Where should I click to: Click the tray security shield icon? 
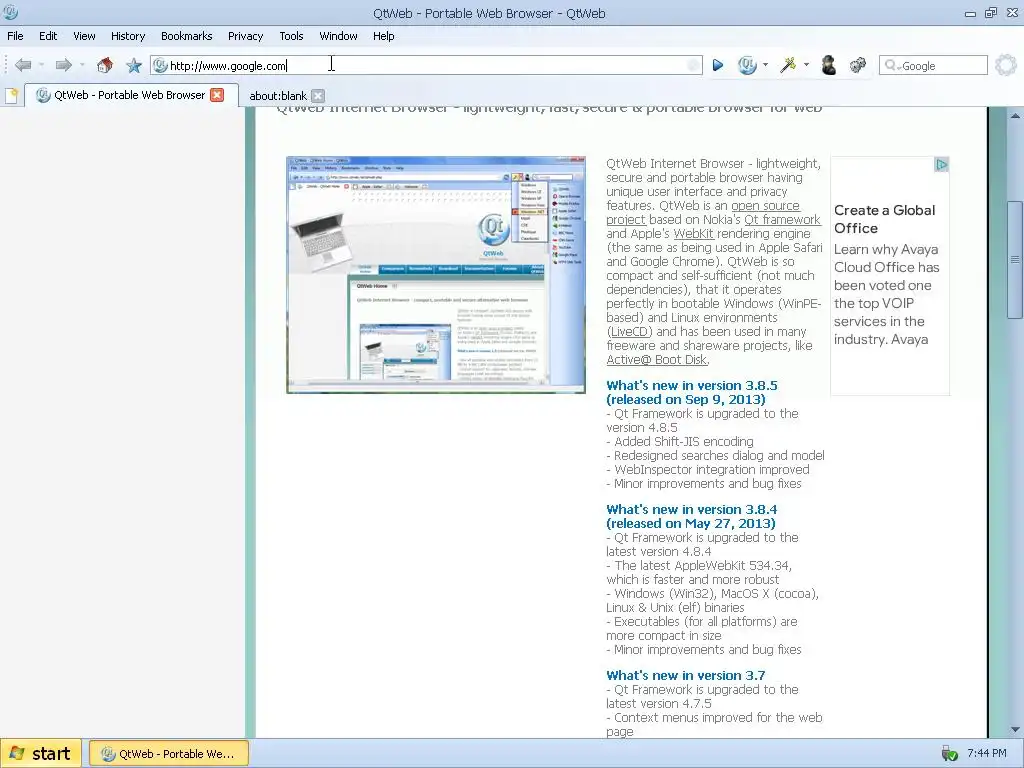point(950,753)
